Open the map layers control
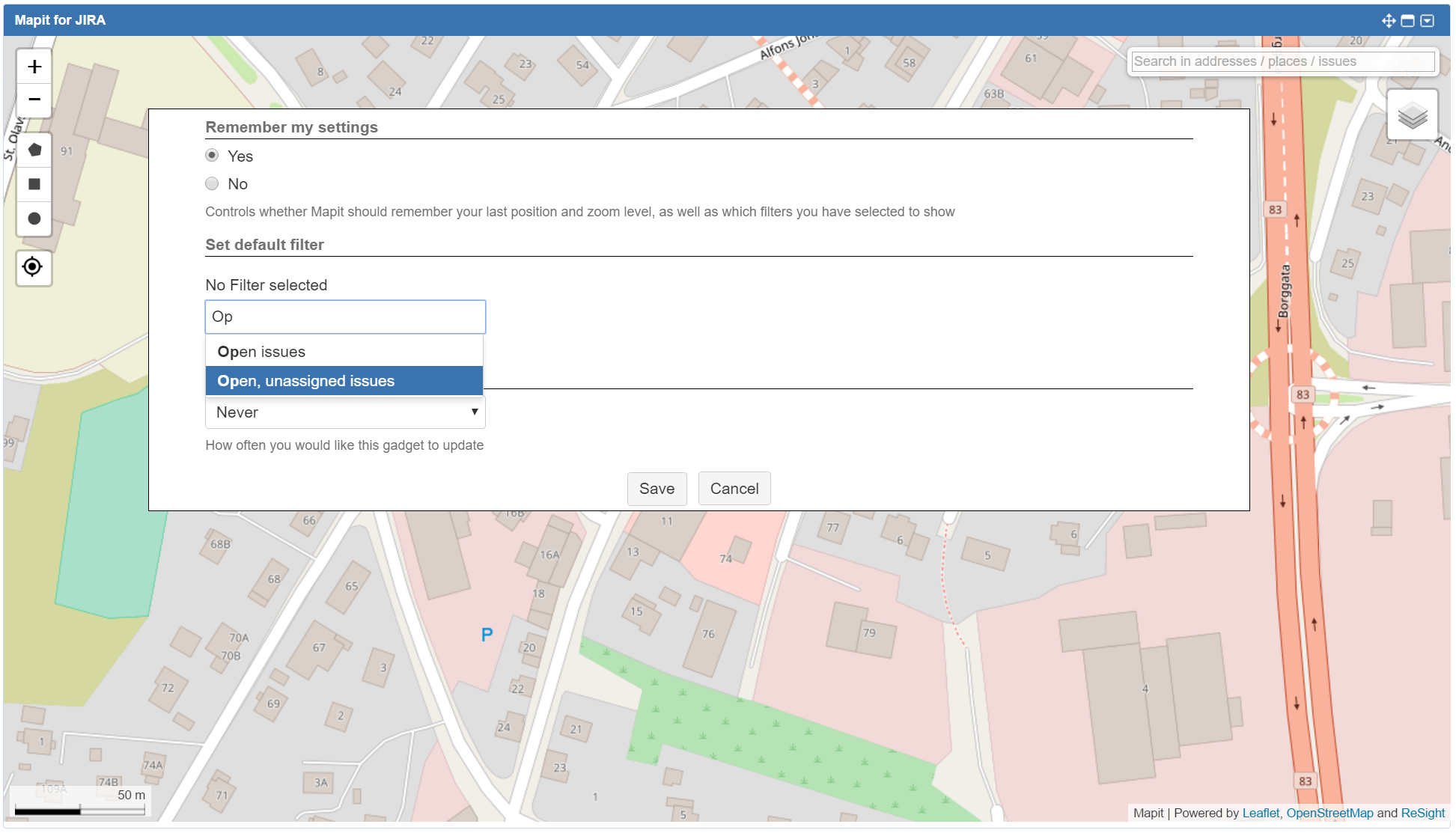This screenshot has width=1456, height=833. click(1412, 116)
